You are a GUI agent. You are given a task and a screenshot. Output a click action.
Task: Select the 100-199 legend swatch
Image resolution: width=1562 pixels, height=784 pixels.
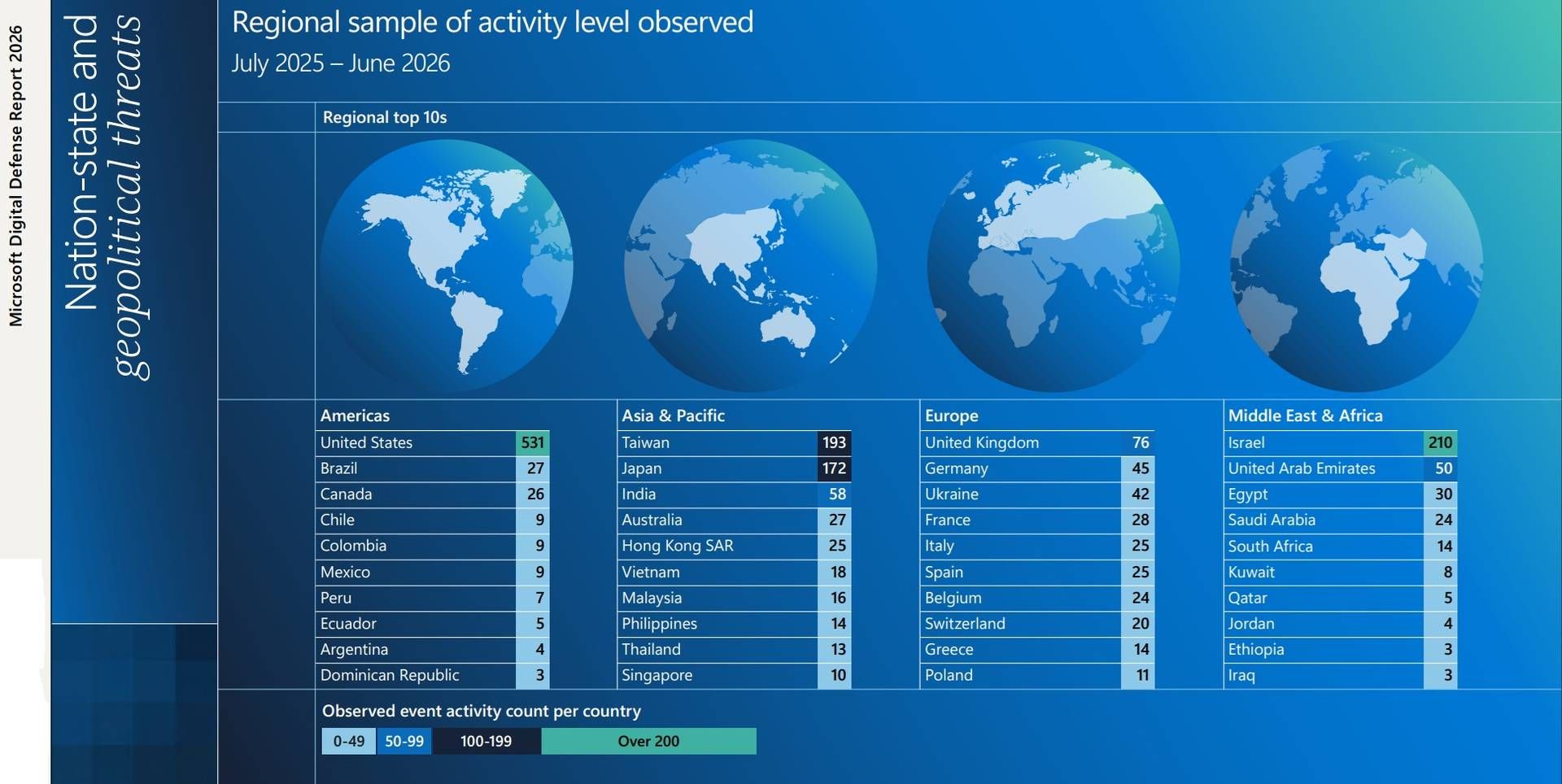pos(486,741)
